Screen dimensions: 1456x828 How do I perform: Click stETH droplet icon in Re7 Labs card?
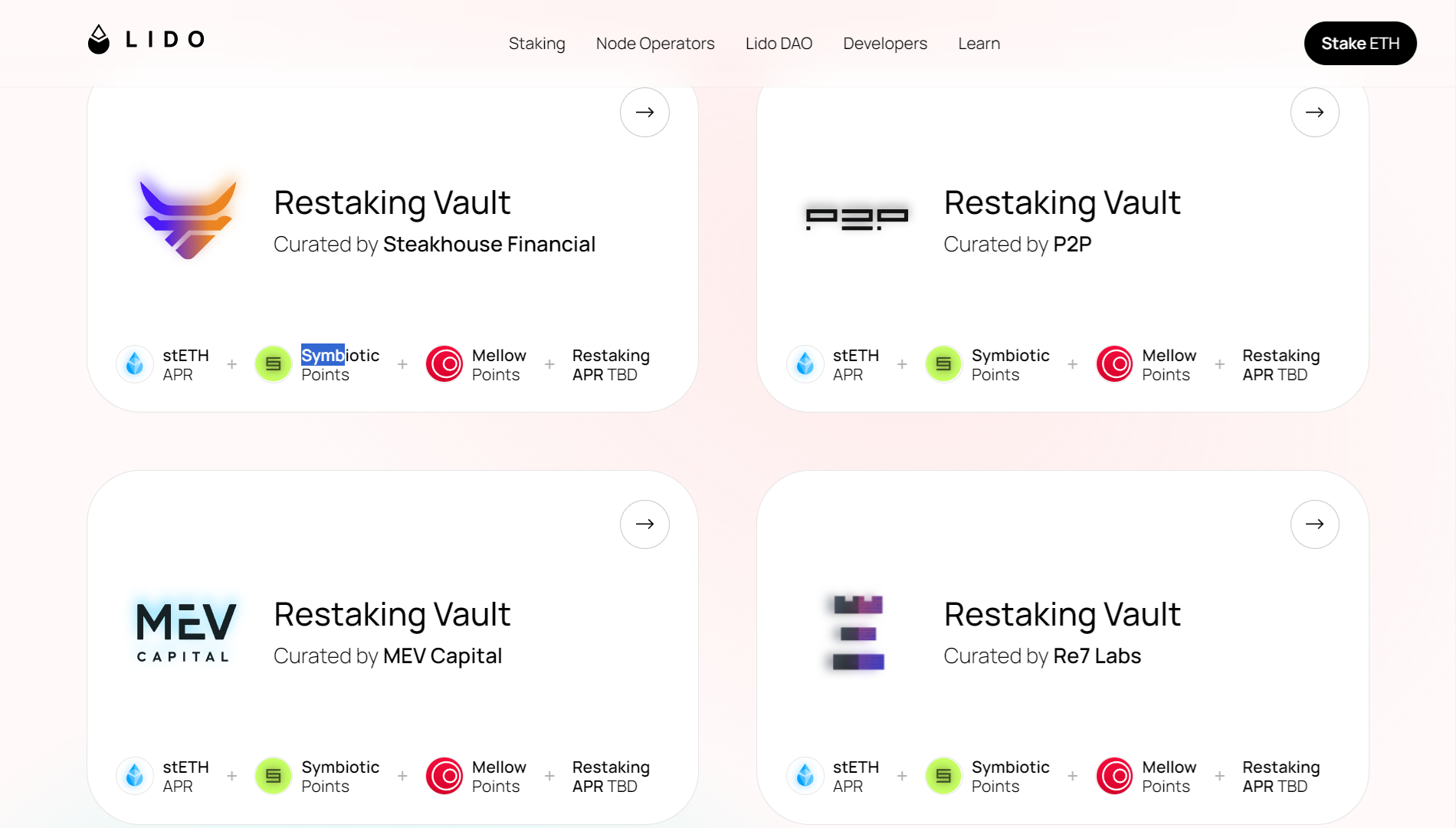[x=805, y=776]
